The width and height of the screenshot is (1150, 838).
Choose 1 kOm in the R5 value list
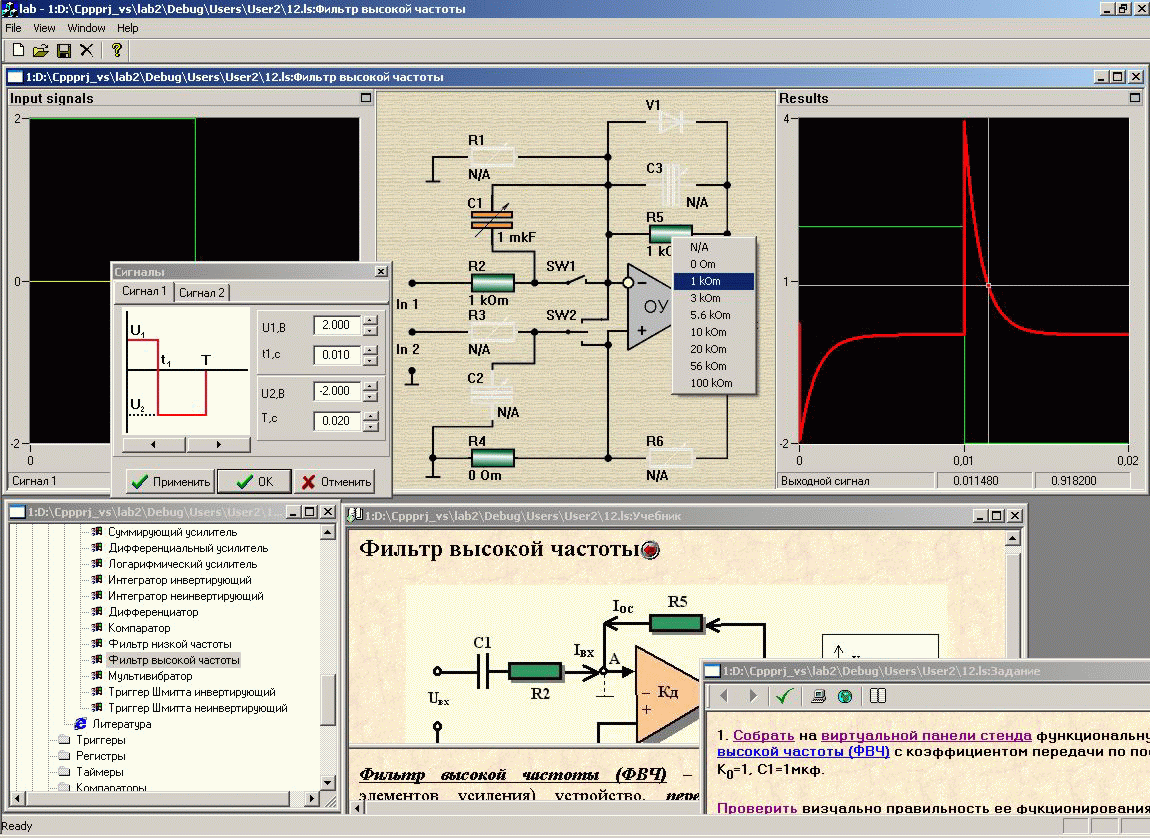[714, 282]
